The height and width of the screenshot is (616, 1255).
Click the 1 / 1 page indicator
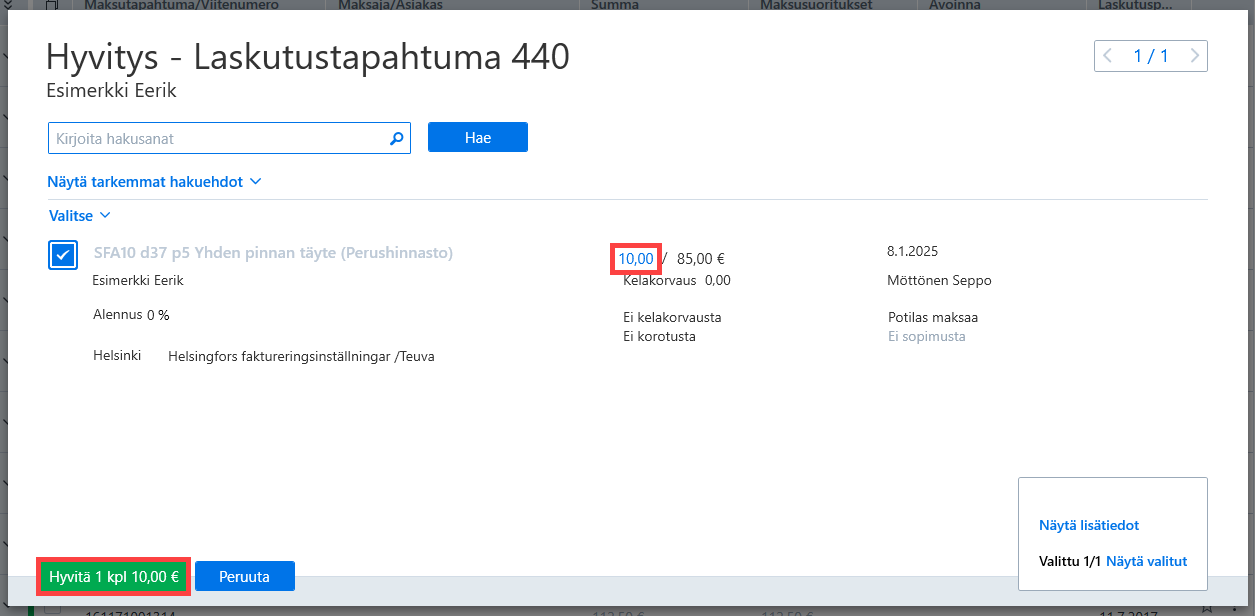(x=1151, y=56)
